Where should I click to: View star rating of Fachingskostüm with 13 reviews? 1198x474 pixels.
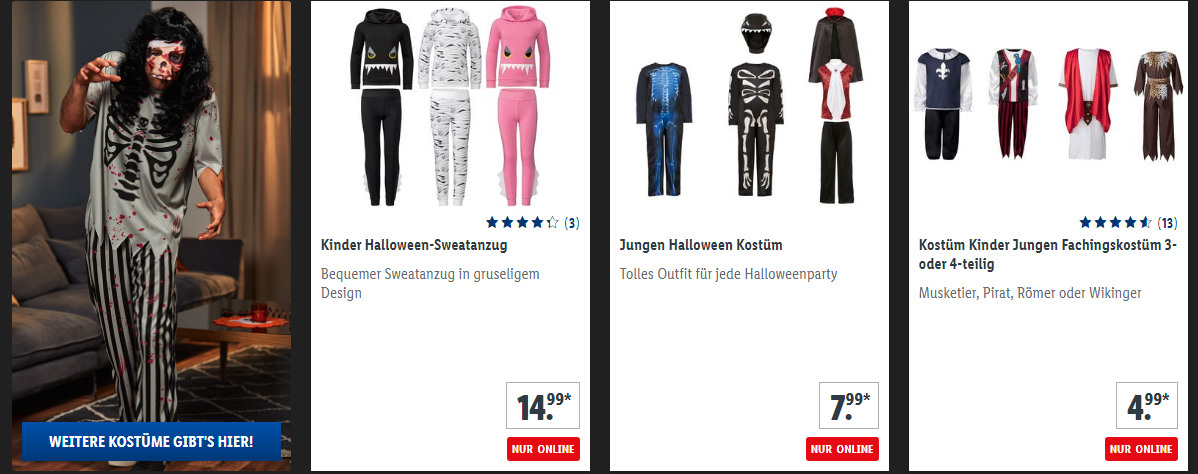pos(1115,223)
